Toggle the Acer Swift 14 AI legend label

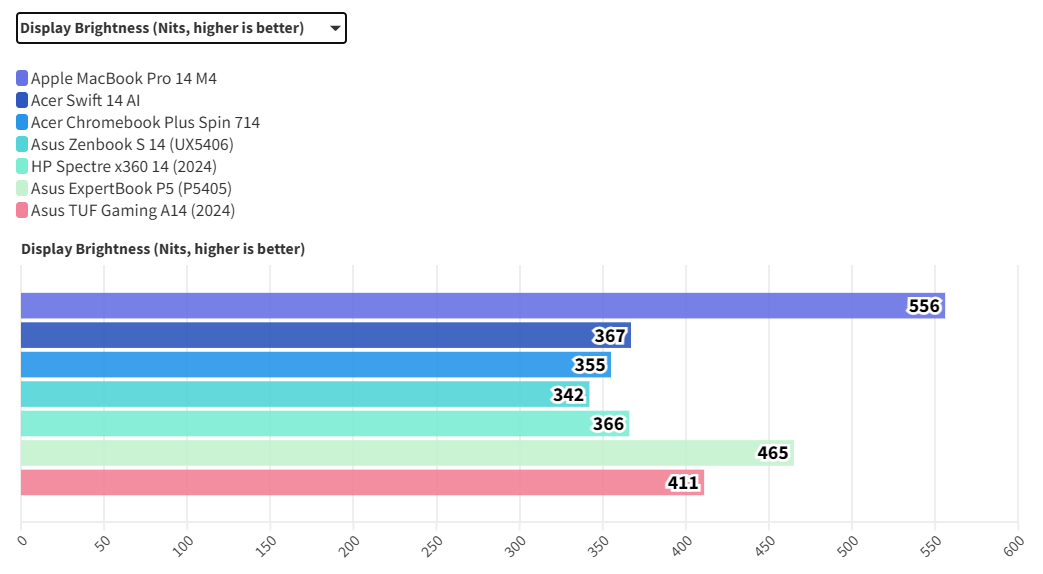click(x=86, y=100)
